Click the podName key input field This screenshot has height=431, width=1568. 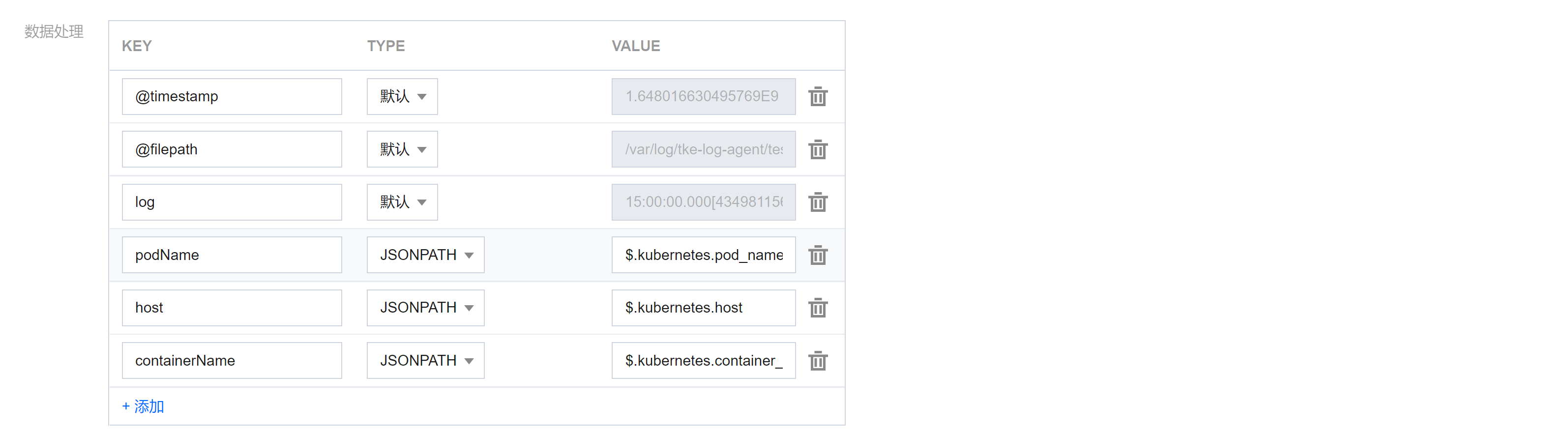click(x=231, y=255)
